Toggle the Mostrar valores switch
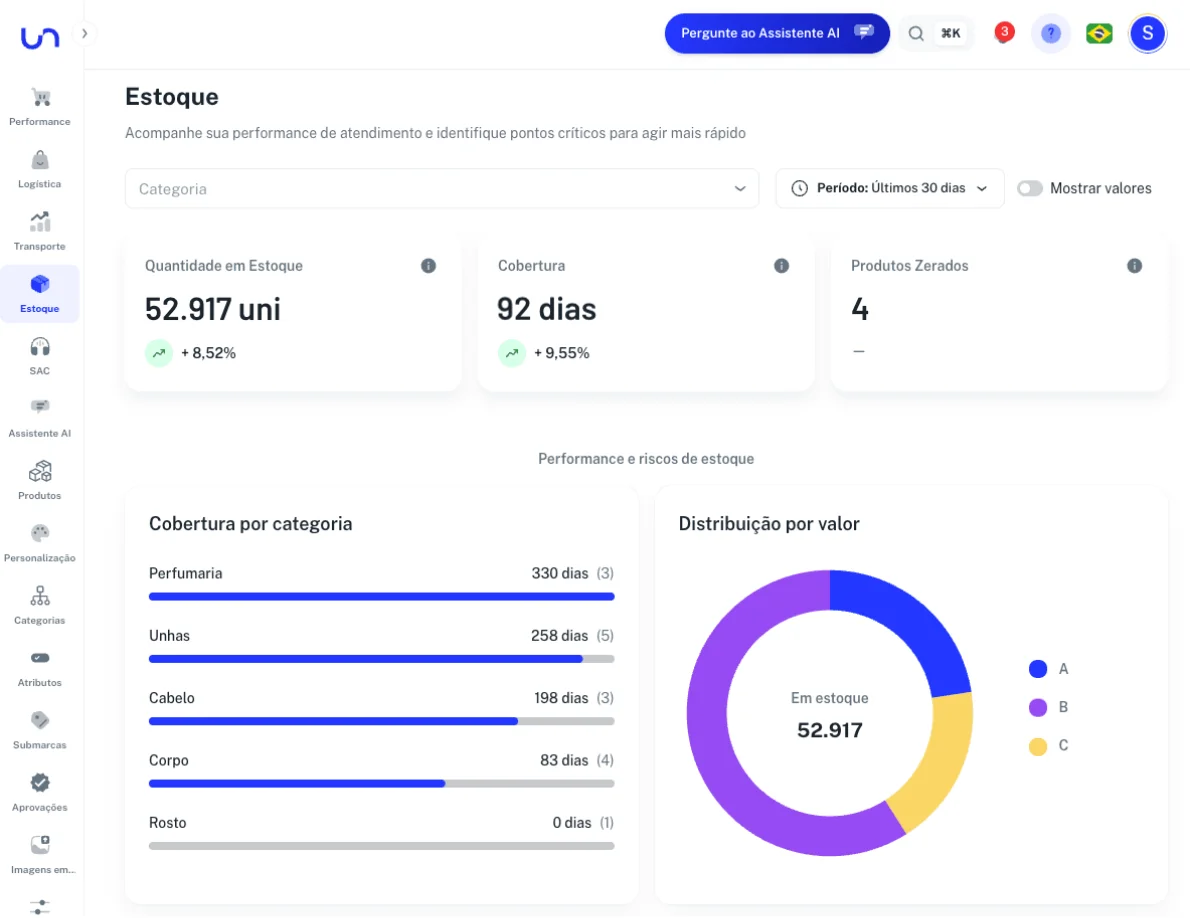The width and height of the screenshot is (1190, 918). coord(1030,188)
